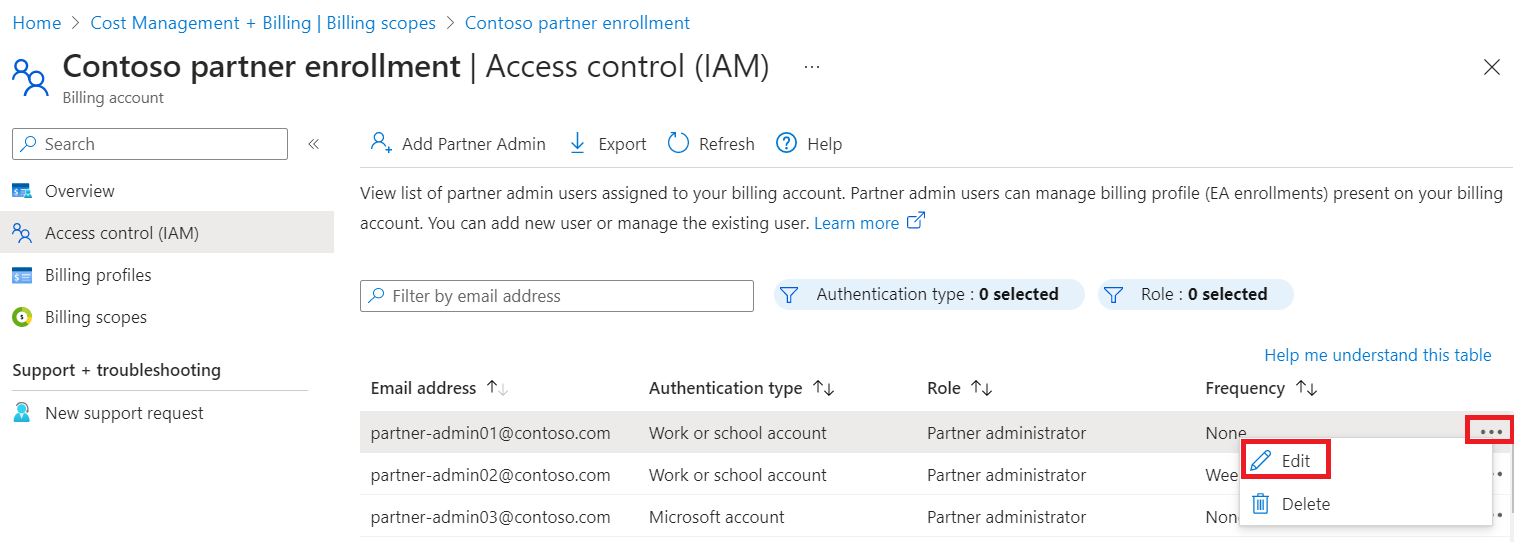Open the Role filter dropdown

pos(1195,294)
